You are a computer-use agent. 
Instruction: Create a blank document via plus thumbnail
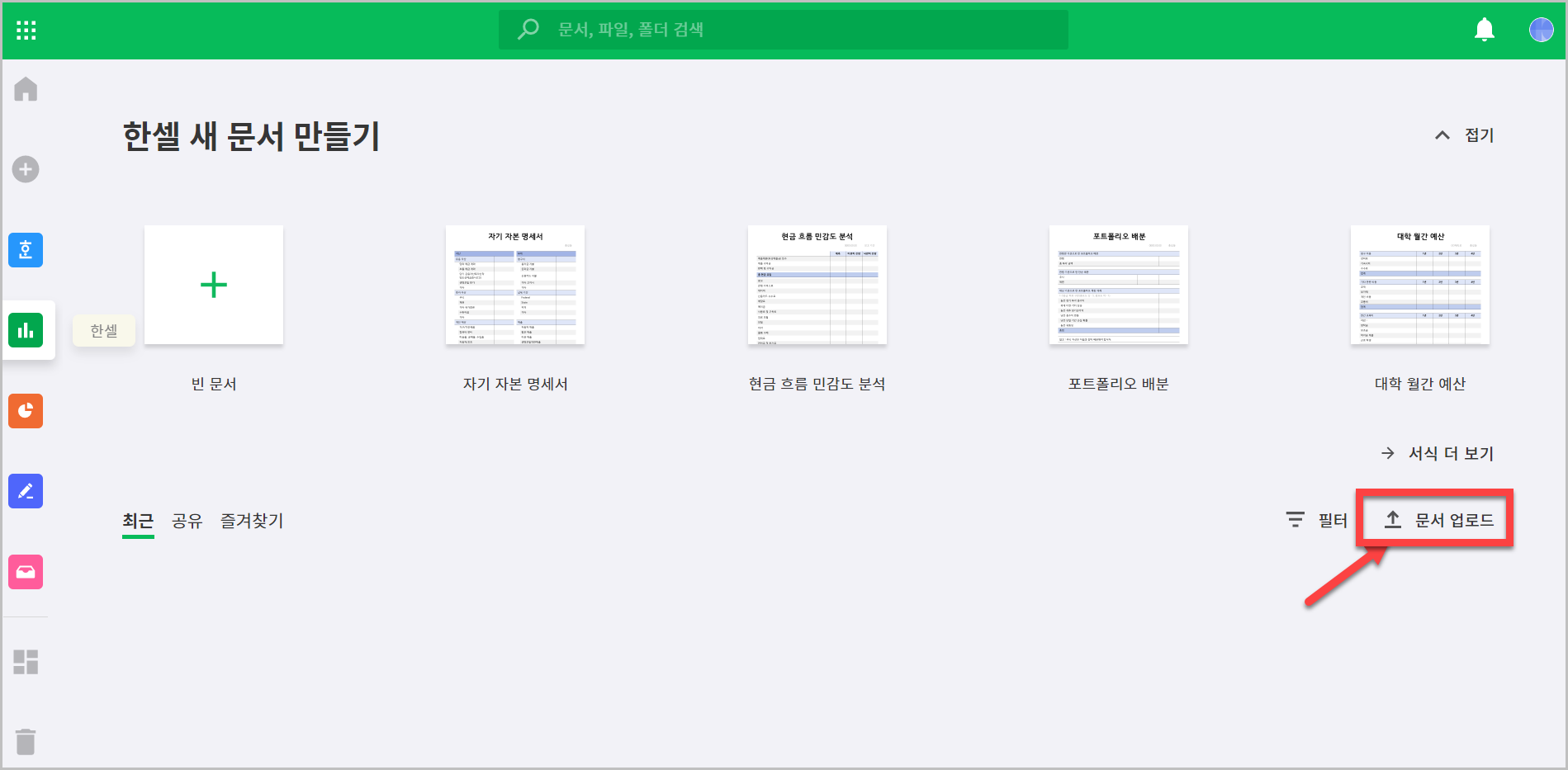coord(214,285)
